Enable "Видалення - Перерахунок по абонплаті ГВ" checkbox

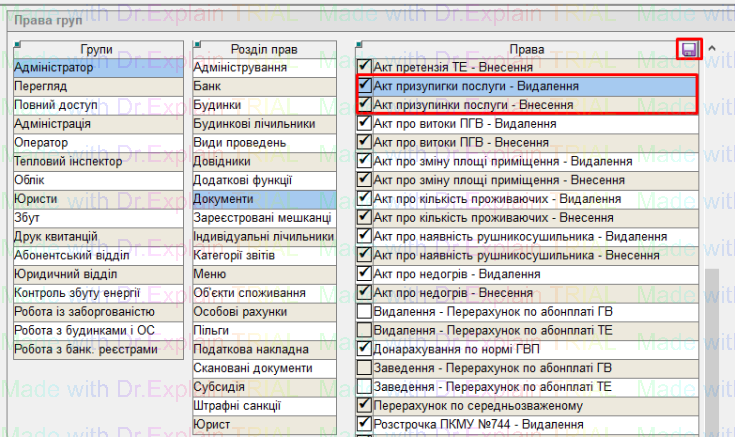[365, 311]
